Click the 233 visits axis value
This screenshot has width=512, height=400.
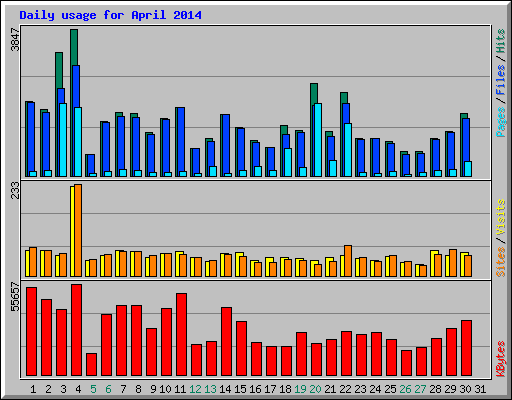click(15, 191)
